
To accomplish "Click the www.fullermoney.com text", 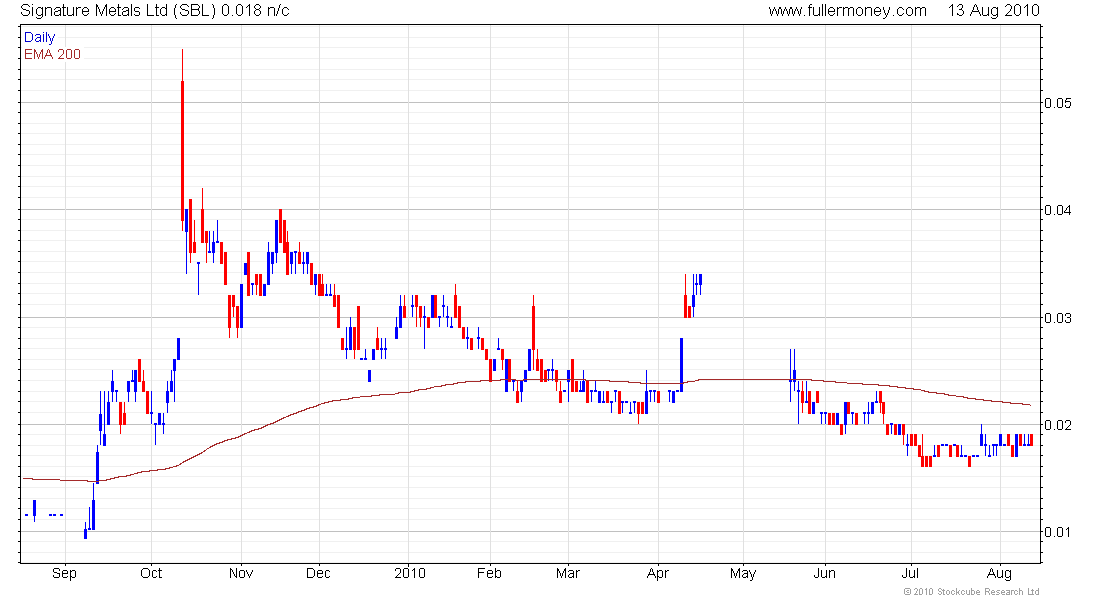I will point(847,11).
